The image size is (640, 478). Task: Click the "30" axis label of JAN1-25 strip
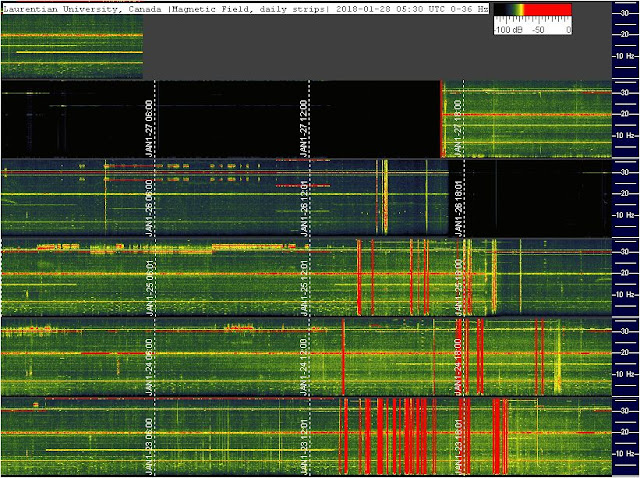click(624, 252)
